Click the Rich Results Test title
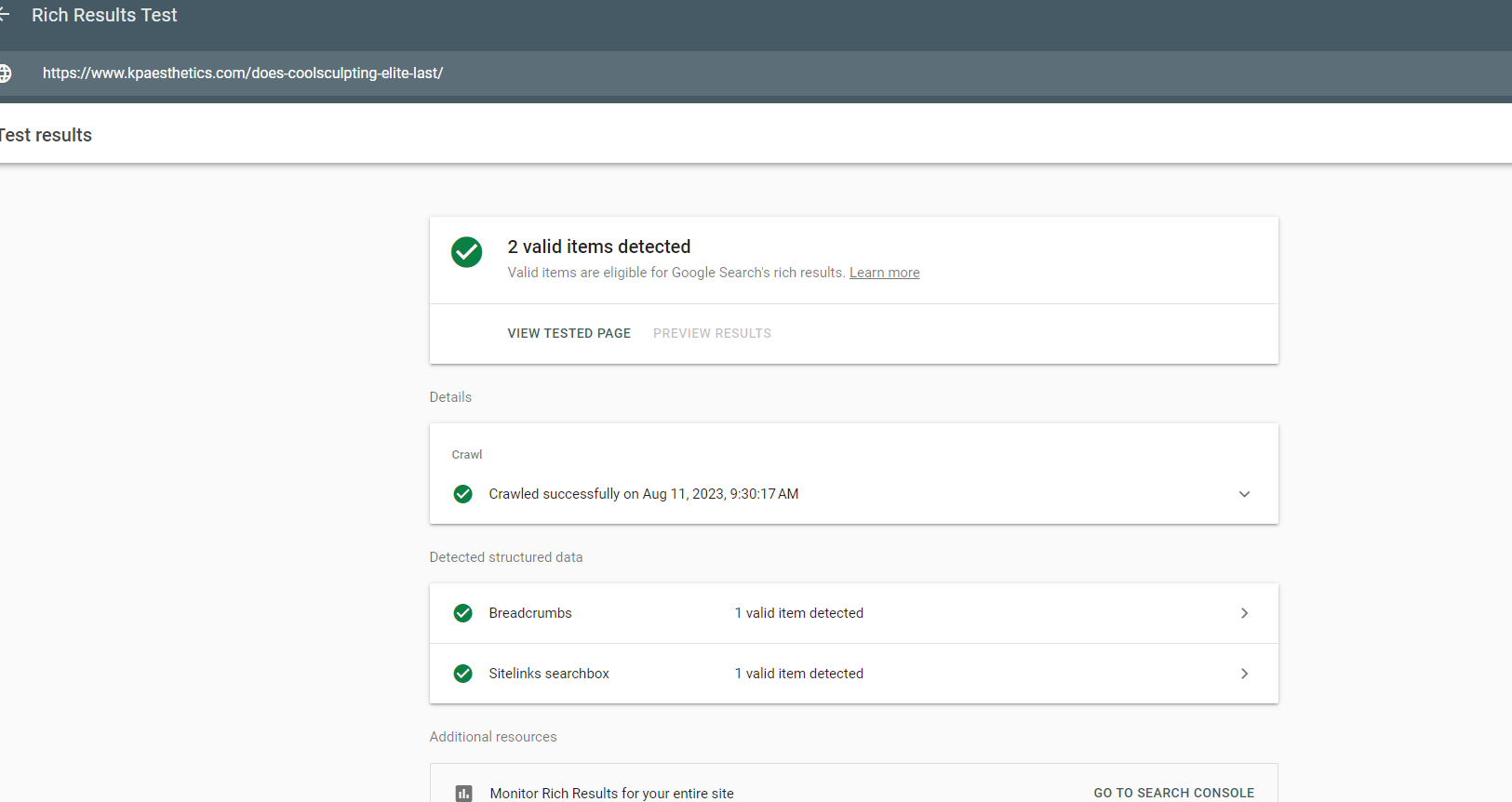1512x802 pixels. pos(104,15)
